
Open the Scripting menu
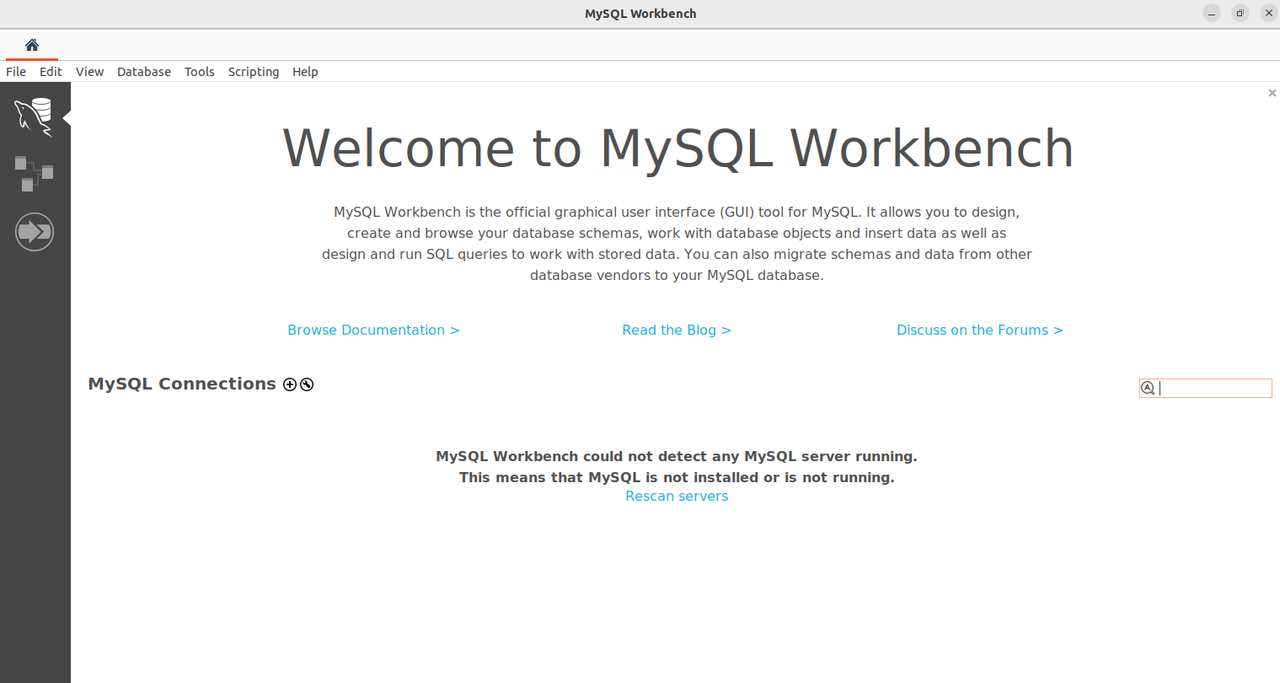pos(253,72)
